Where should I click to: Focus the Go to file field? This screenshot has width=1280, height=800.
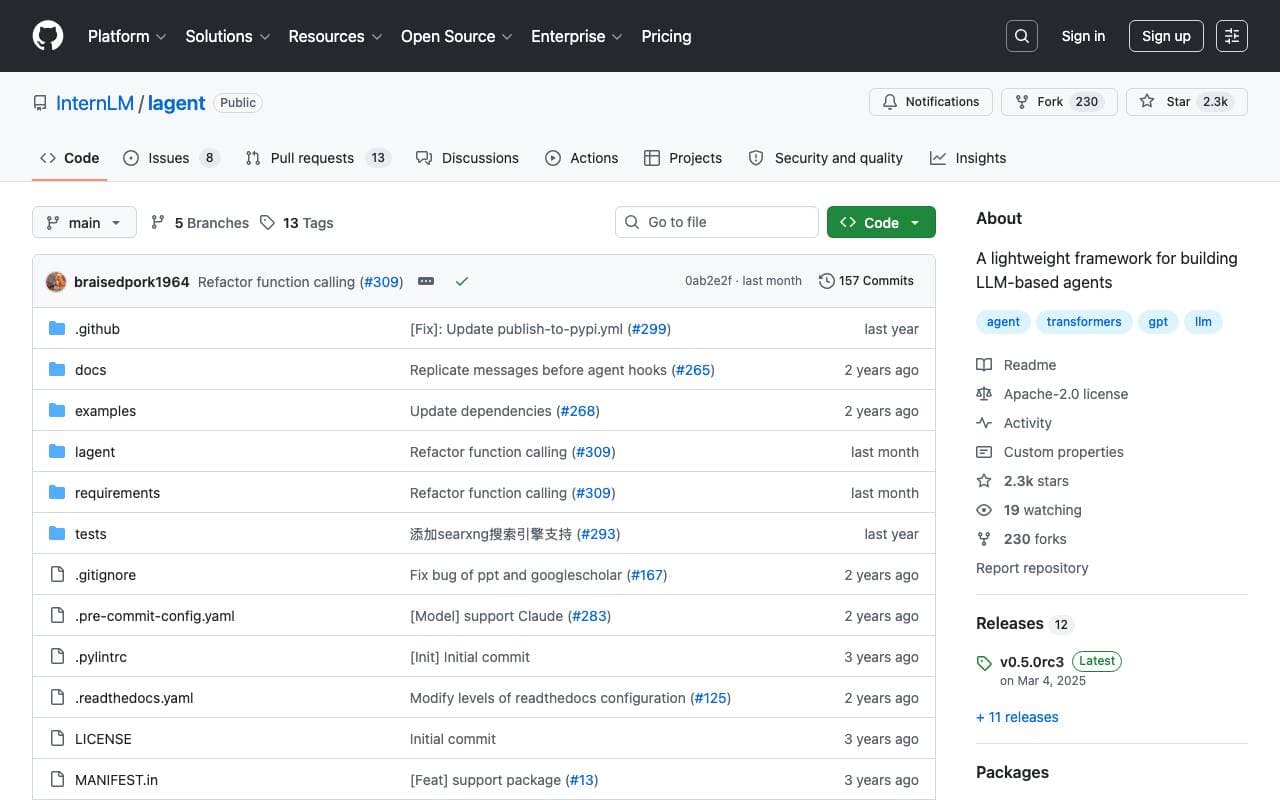pos(717,222)
